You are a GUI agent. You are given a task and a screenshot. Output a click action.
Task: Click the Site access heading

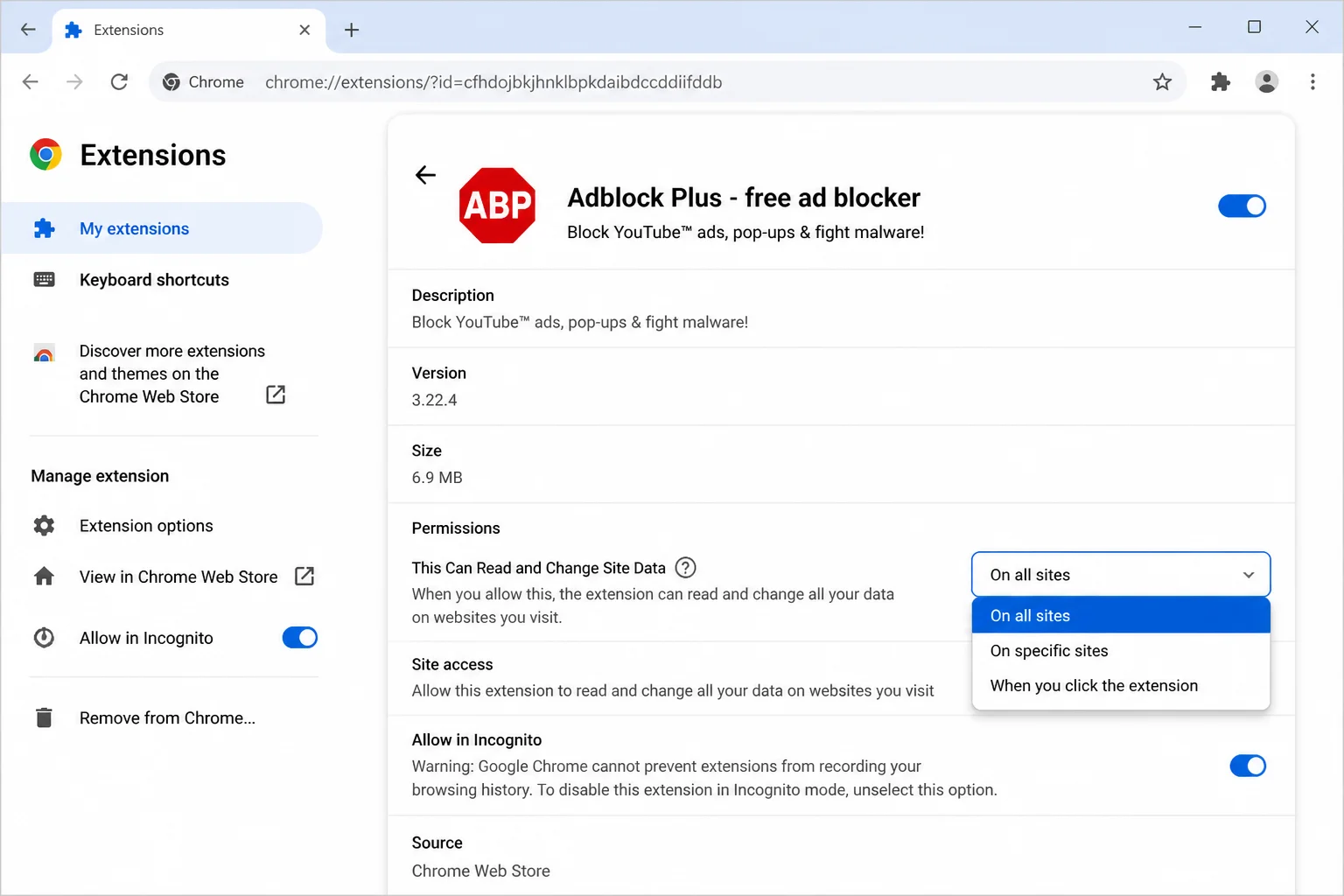click(x=452, y=665)
